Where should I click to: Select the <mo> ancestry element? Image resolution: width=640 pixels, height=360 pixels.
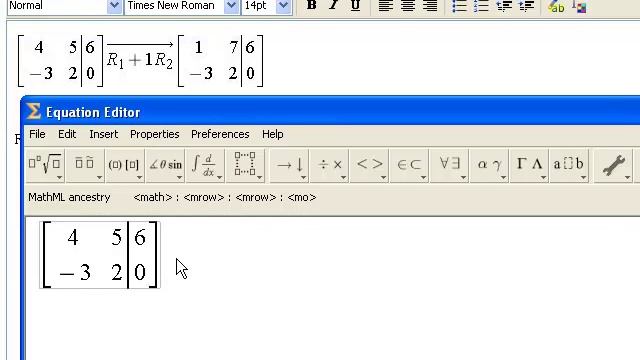tap(302, 198)
